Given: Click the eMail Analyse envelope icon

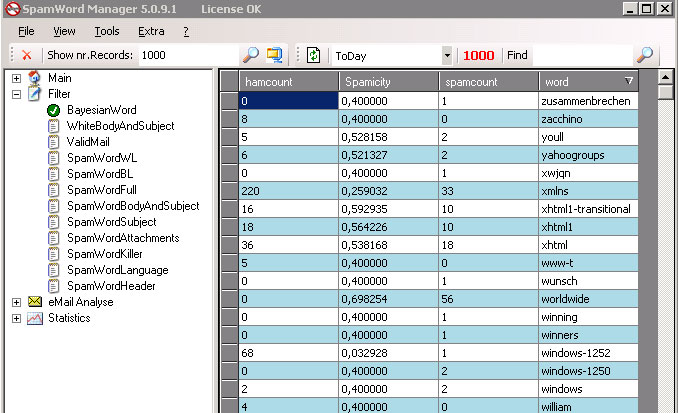Looking at the screenshot, I should point(35,302).
